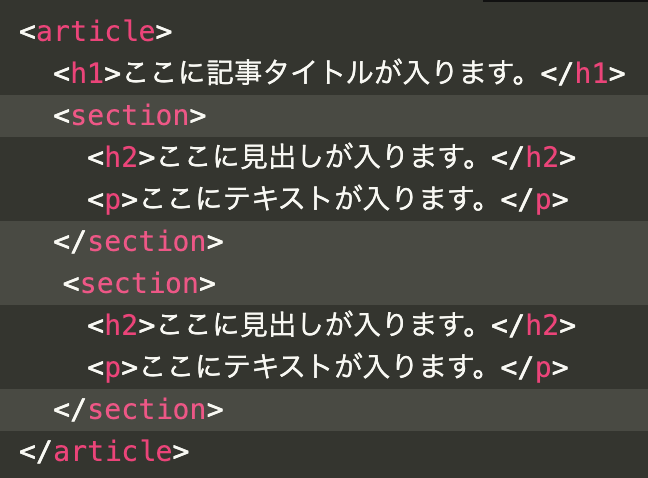The image size is (648, 478).
Task: Select the first opening section tag
Action: tap(130, 115)
